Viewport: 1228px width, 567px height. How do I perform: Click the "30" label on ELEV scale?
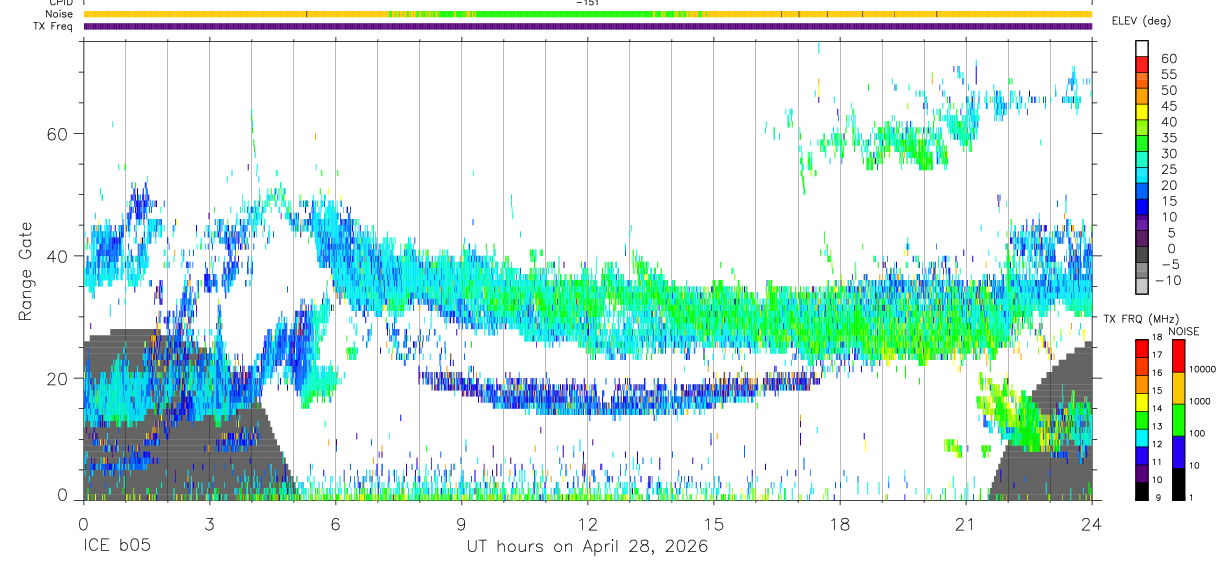tap(1167, 153)
